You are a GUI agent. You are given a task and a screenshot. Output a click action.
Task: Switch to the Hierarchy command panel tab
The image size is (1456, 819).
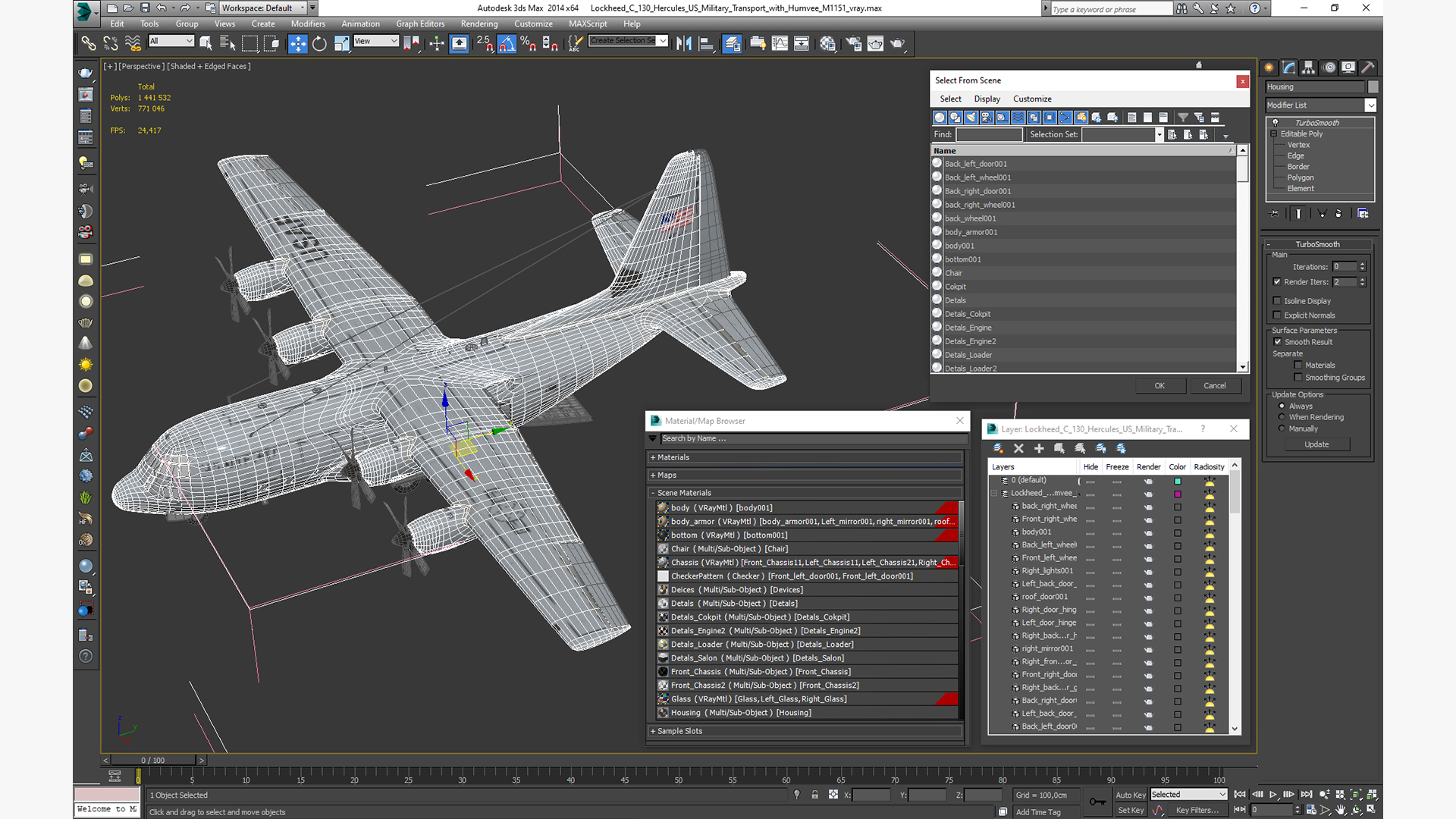point(1309,67)
